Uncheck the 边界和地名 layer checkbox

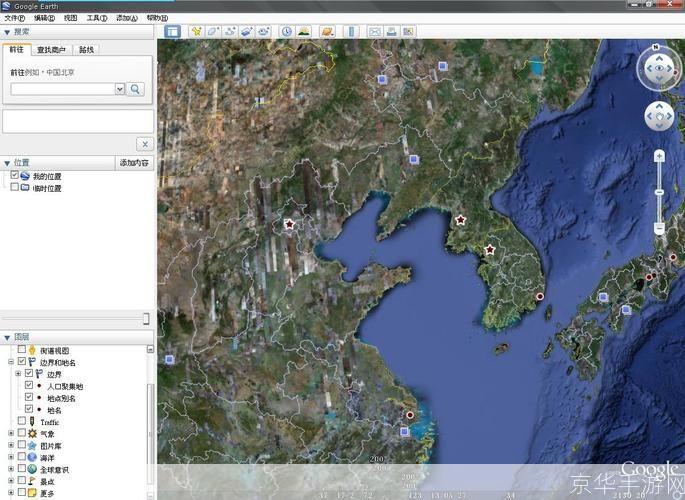click(21, 362)
